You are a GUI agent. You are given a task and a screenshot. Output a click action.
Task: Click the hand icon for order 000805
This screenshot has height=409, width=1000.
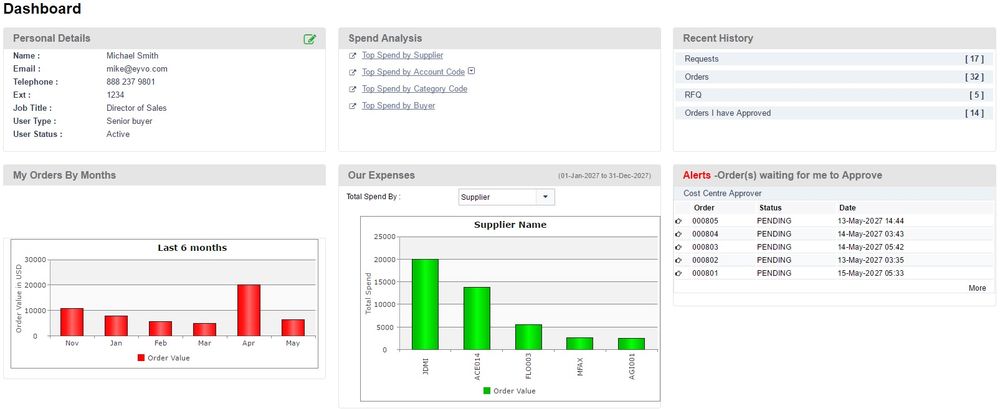[679, 220]
